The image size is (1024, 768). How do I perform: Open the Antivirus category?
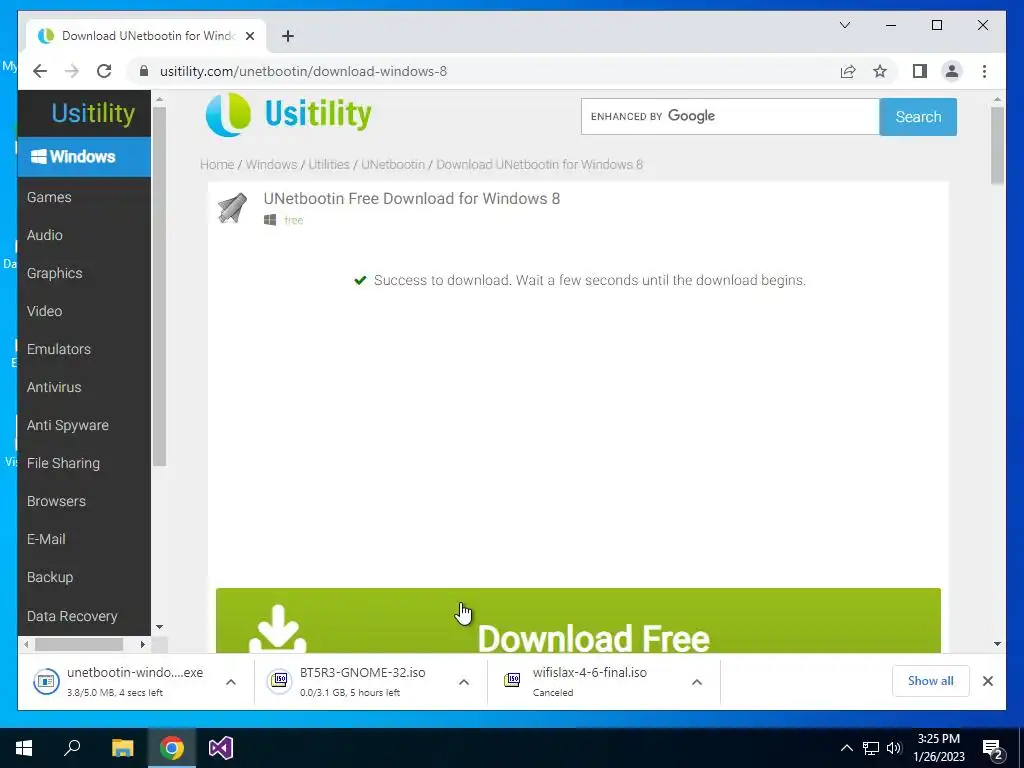click(x=54, y=387)
